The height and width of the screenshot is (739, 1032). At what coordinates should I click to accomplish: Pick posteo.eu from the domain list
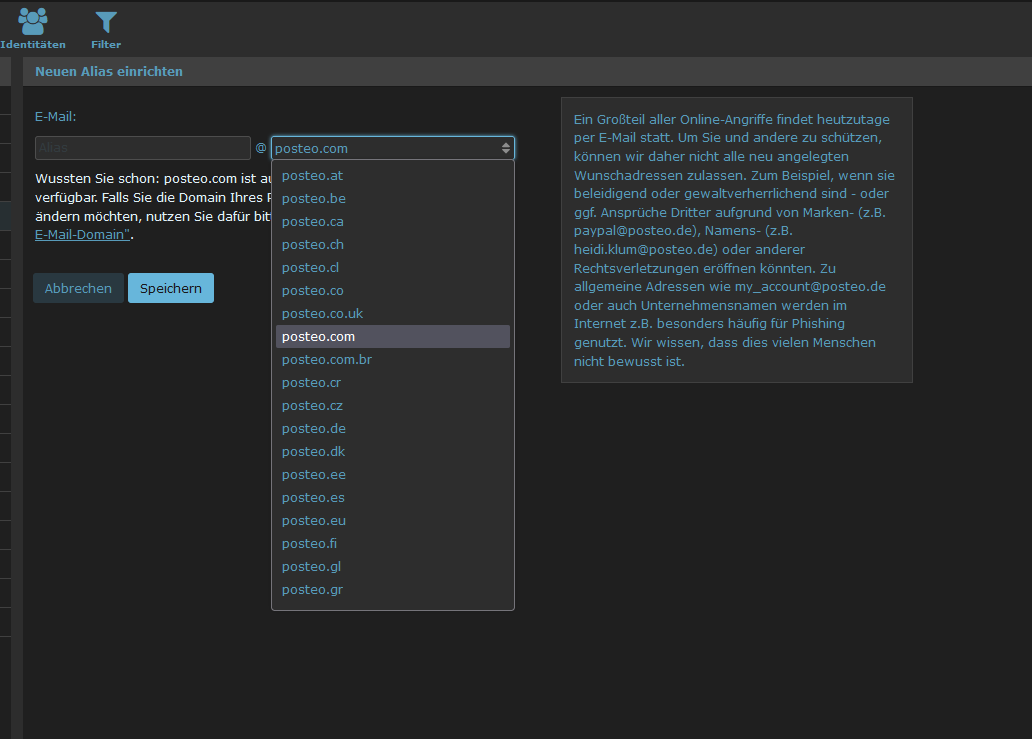coord(313,521)
